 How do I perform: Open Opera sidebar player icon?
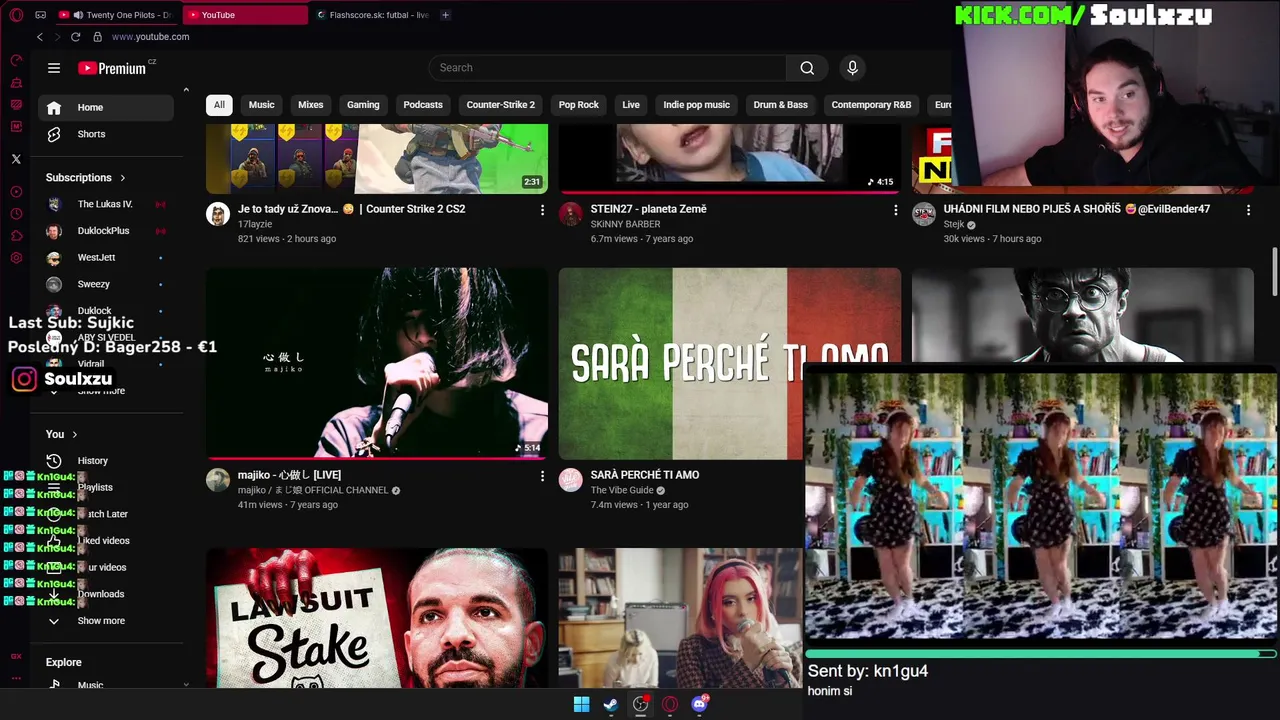point(16,192)
